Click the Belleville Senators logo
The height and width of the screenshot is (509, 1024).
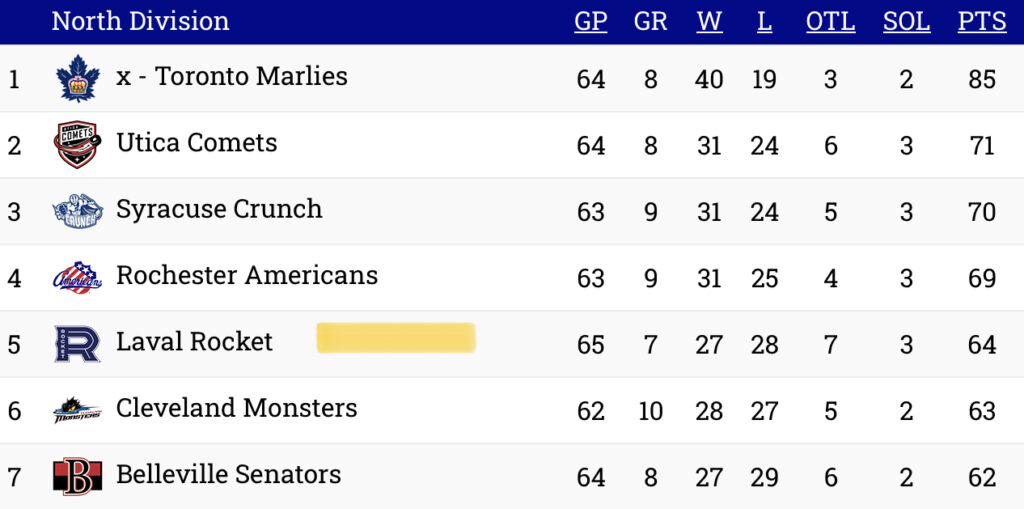77,476
